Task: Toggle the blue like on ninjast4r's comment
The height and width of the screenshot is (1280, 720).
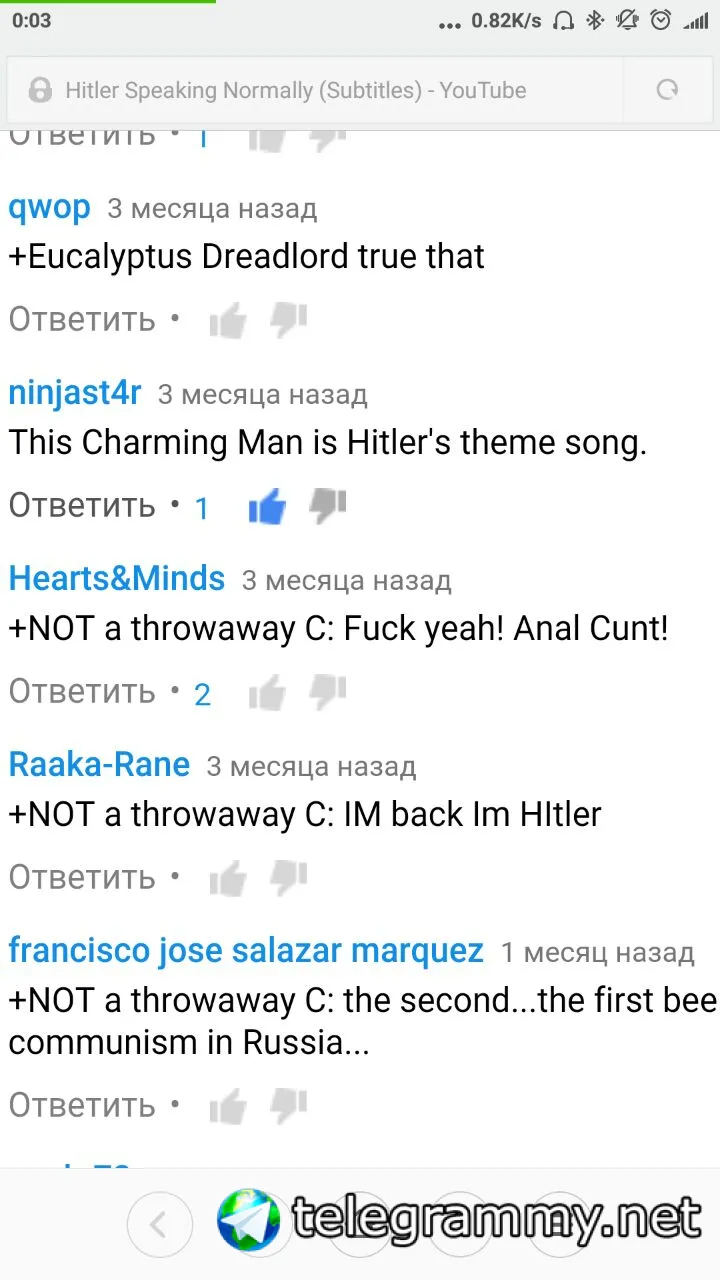Action: tap(267, 508)
